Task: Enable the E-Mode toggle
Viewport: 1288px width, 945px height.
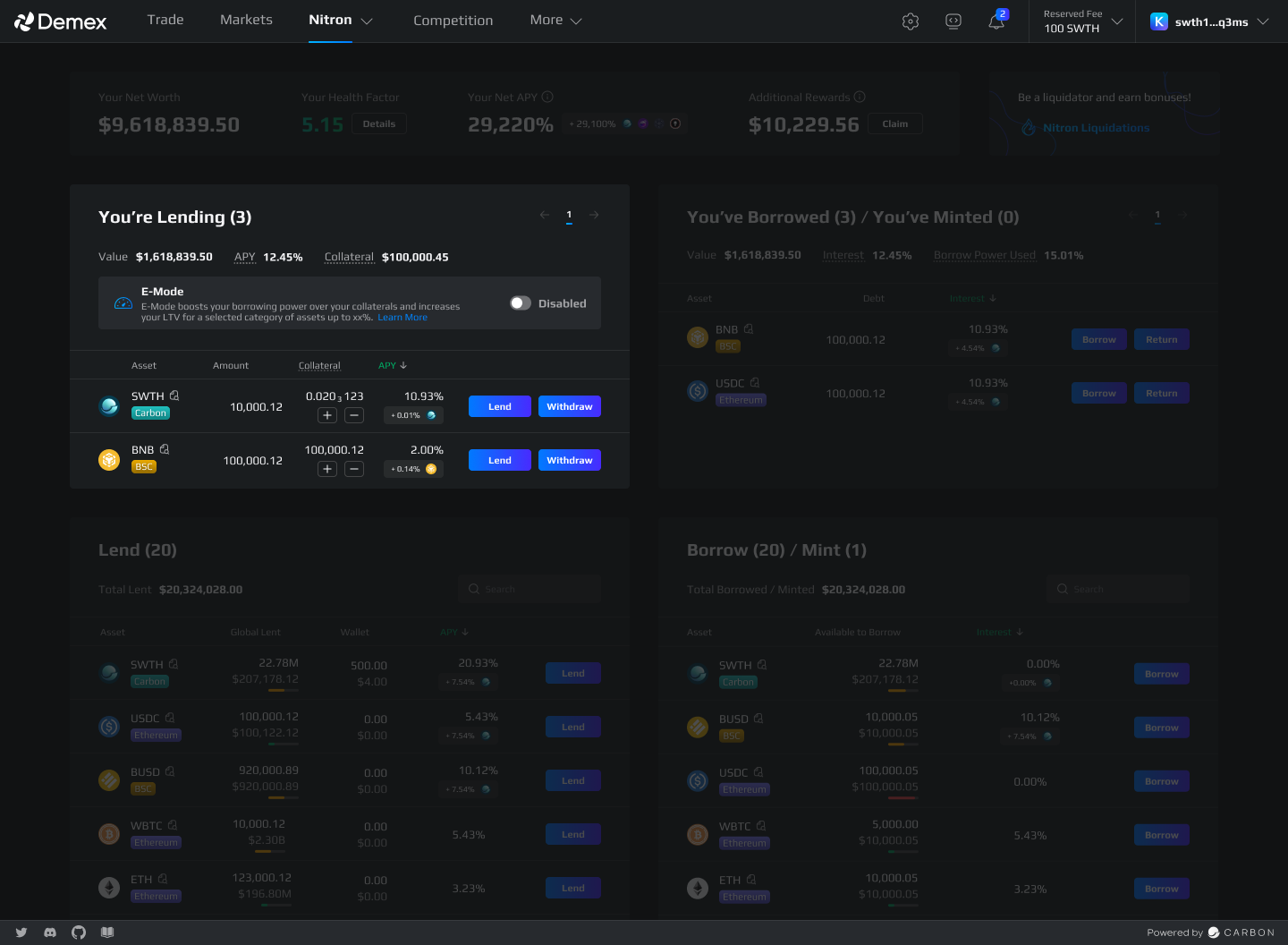Action: [521, 303]
